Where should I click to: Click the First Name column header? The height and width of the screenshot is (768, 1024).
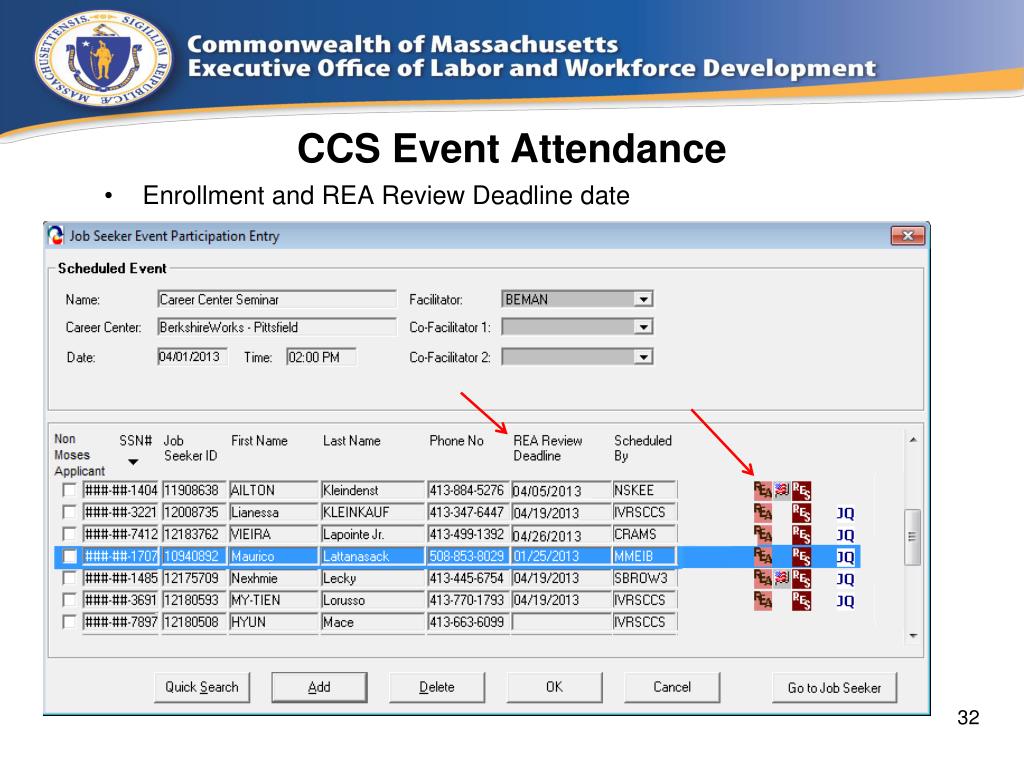tap(259, 441)
